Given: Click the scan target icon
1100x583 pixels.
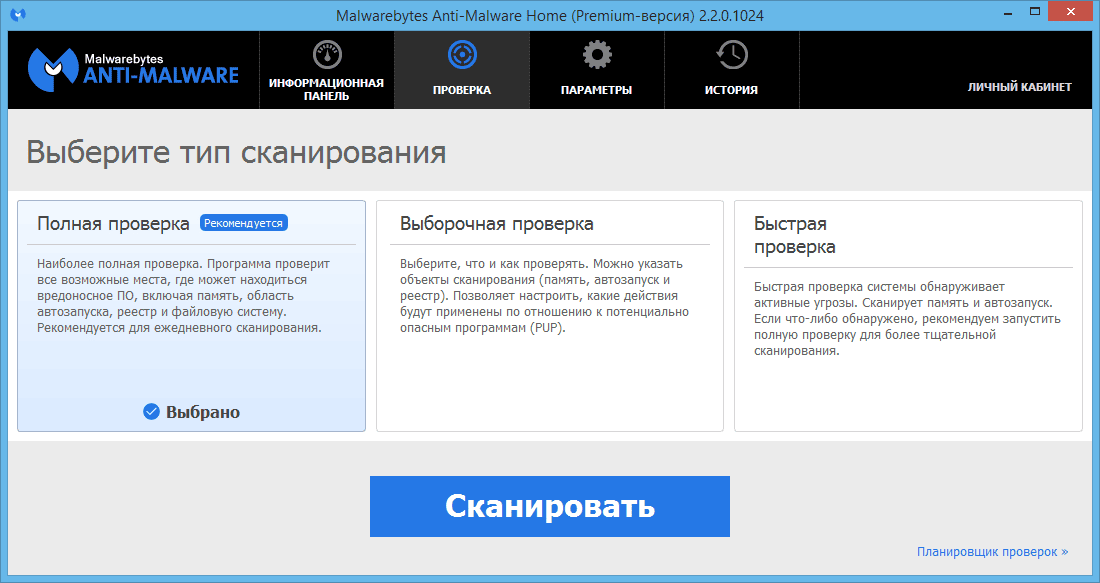Looking at the screenshot, I should 462,55.
